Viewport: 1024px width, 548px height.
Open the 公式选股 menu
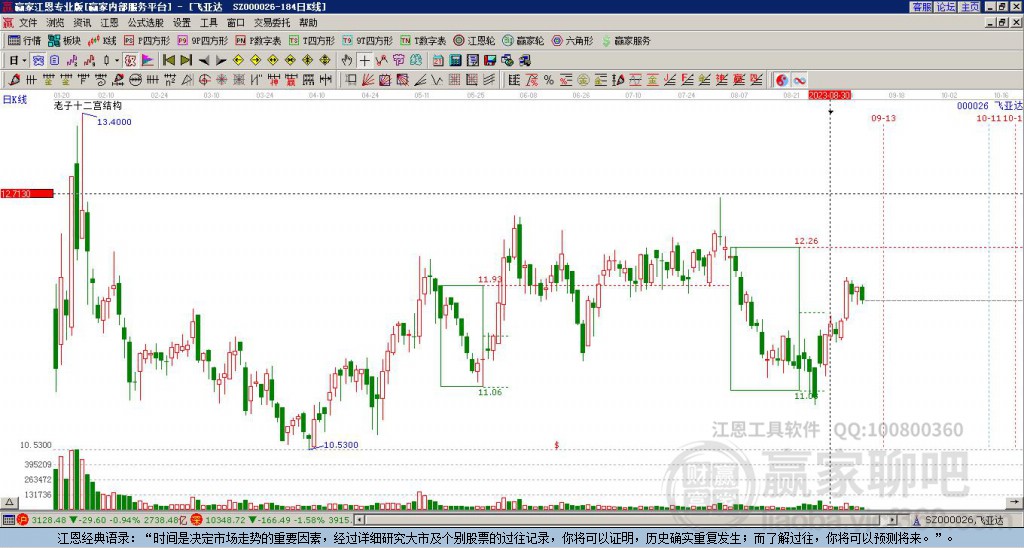(146, 23)
